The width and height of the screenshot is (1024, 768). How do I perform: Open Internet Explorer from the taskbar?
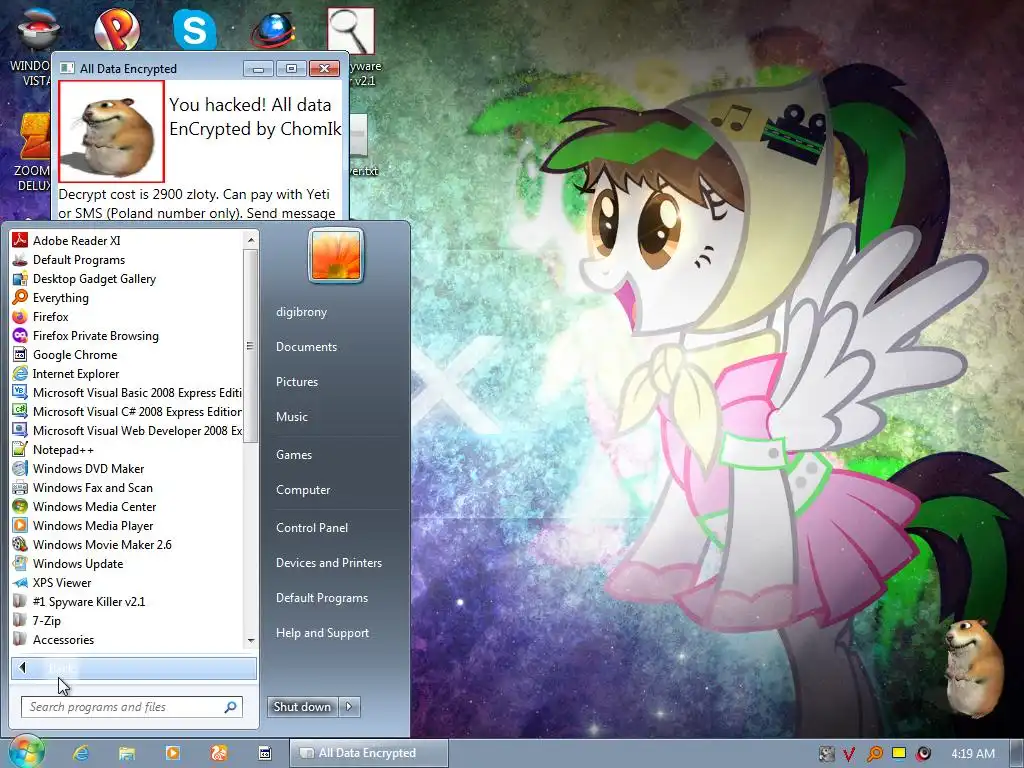point(81,753)
